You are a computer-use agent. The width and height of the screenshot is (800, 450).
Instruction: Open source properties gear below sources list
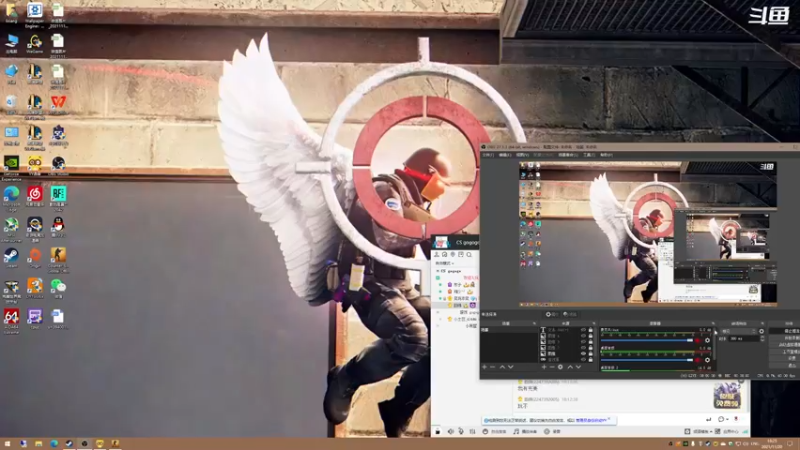[560, 367]
